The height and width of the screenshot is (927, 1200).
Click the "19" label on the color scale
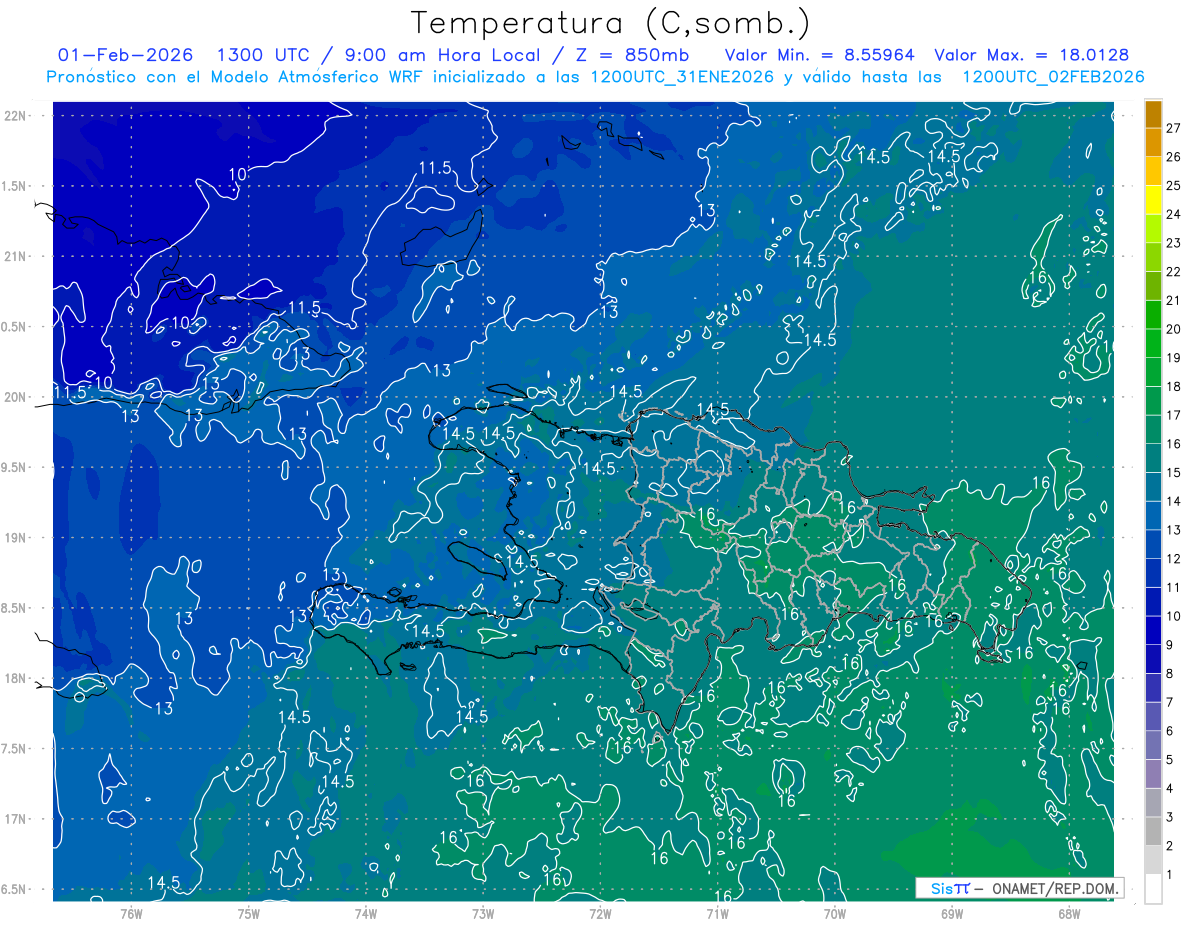1174,358
